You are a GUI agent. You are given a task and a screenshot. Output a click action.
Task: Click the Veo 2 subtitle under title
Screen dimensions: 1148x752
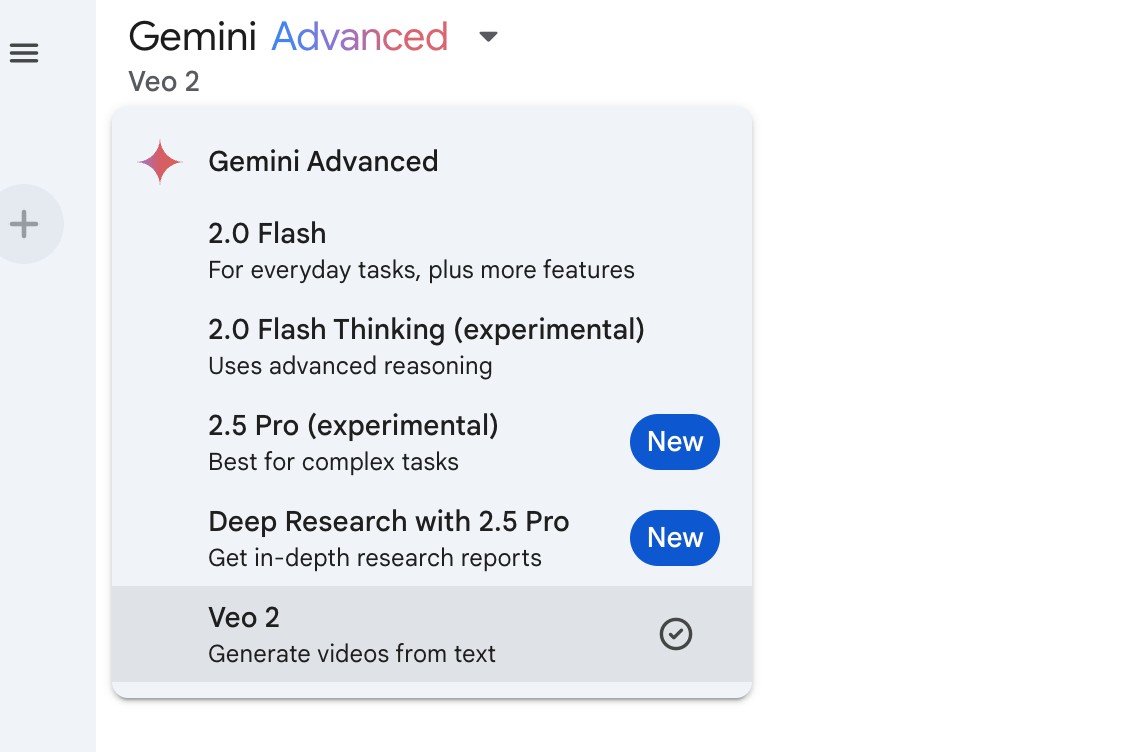(x=164, y=81)
